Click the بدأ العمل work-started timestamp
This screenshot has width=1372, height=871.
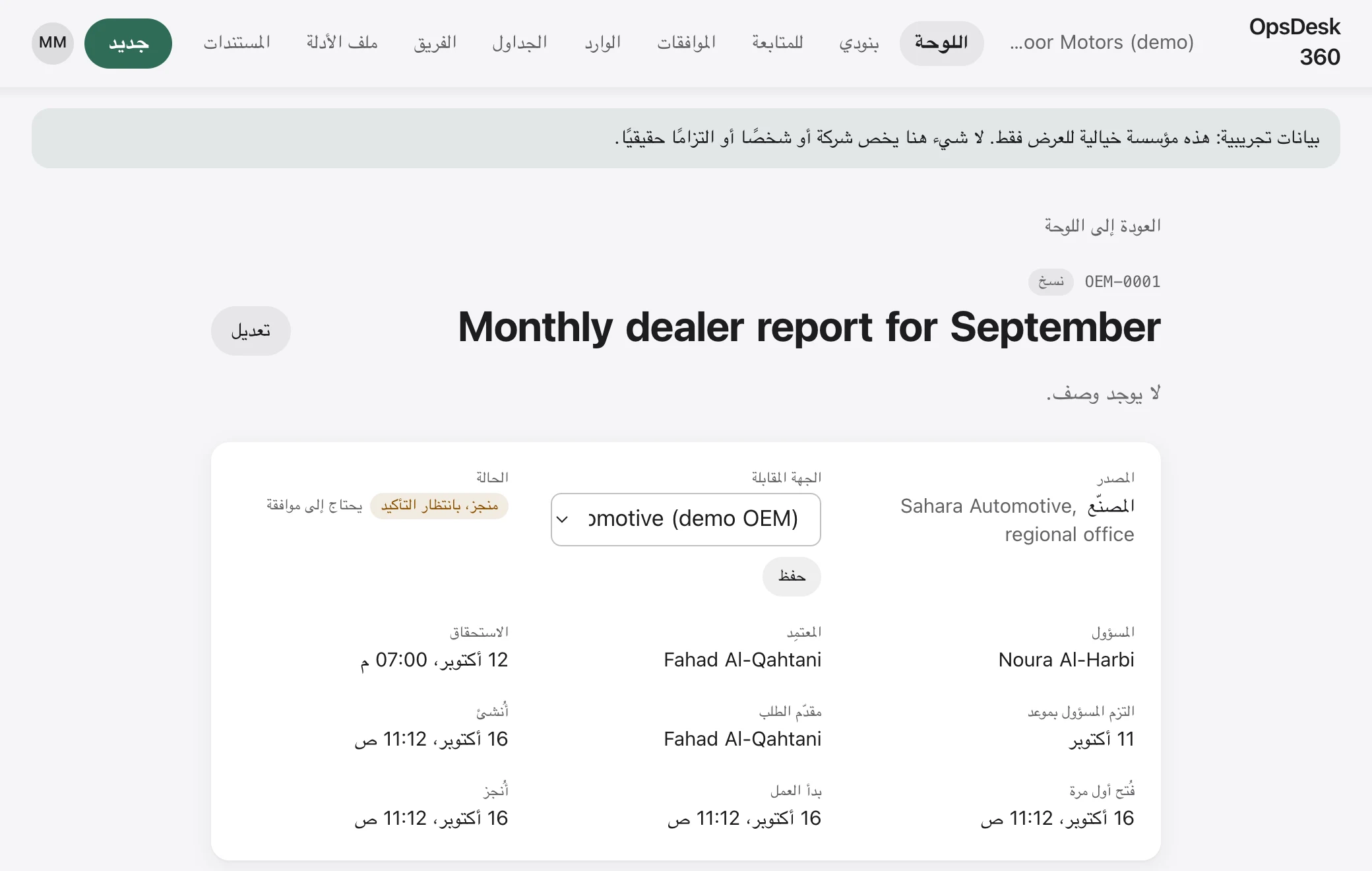coord(744,818)
